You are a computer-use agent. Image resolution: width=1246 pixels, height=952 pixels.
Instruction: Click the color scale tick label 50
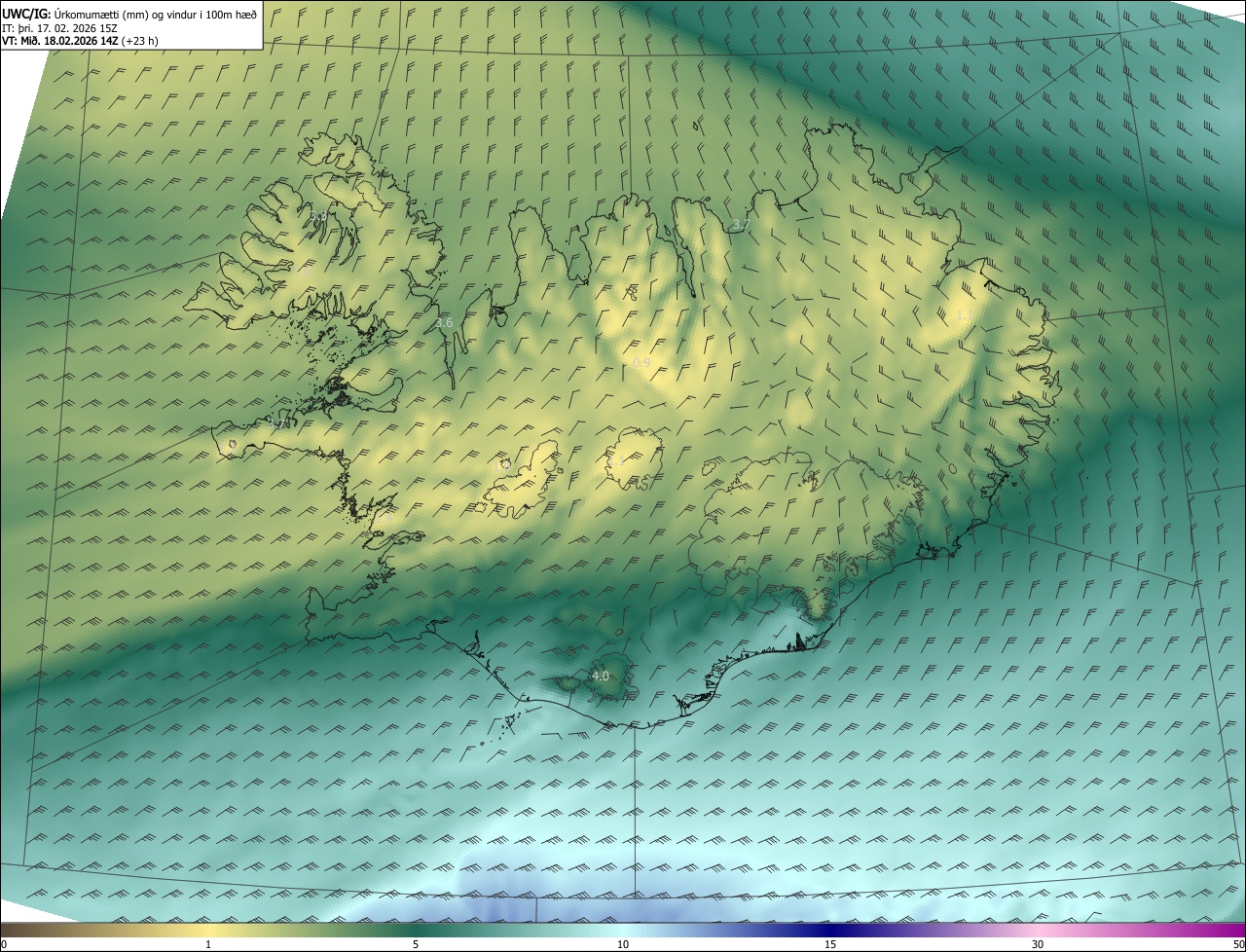pos(1239,944)
